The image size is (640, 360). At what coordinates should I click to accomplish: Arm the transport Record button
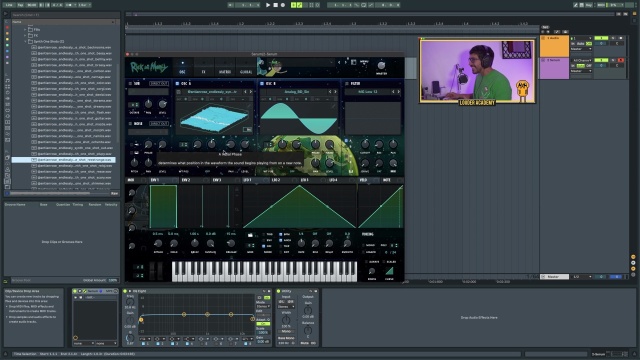[x=282, y=5]
